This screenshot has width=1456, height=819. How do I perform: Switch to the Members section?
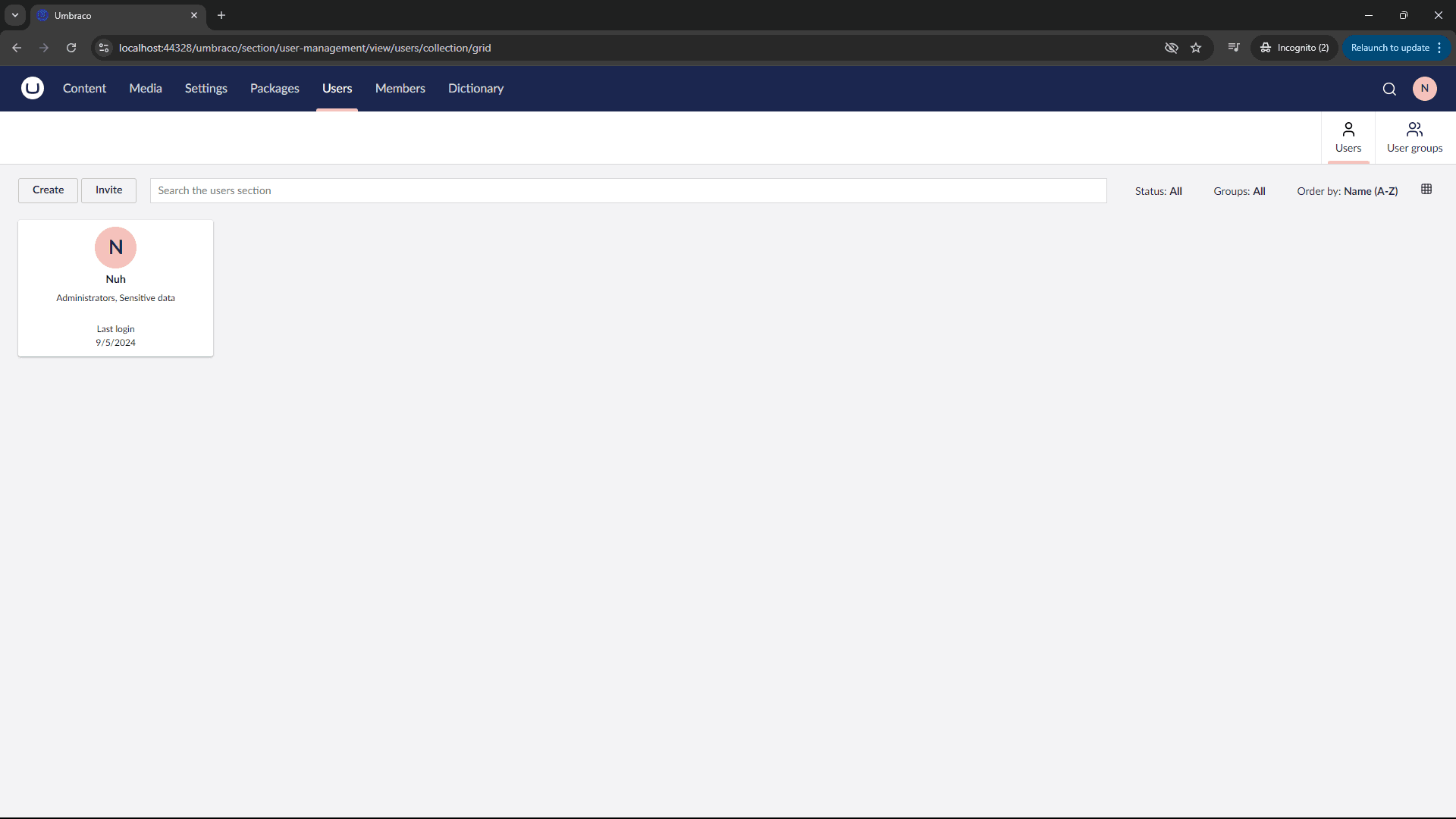click(x=400, y=89)
